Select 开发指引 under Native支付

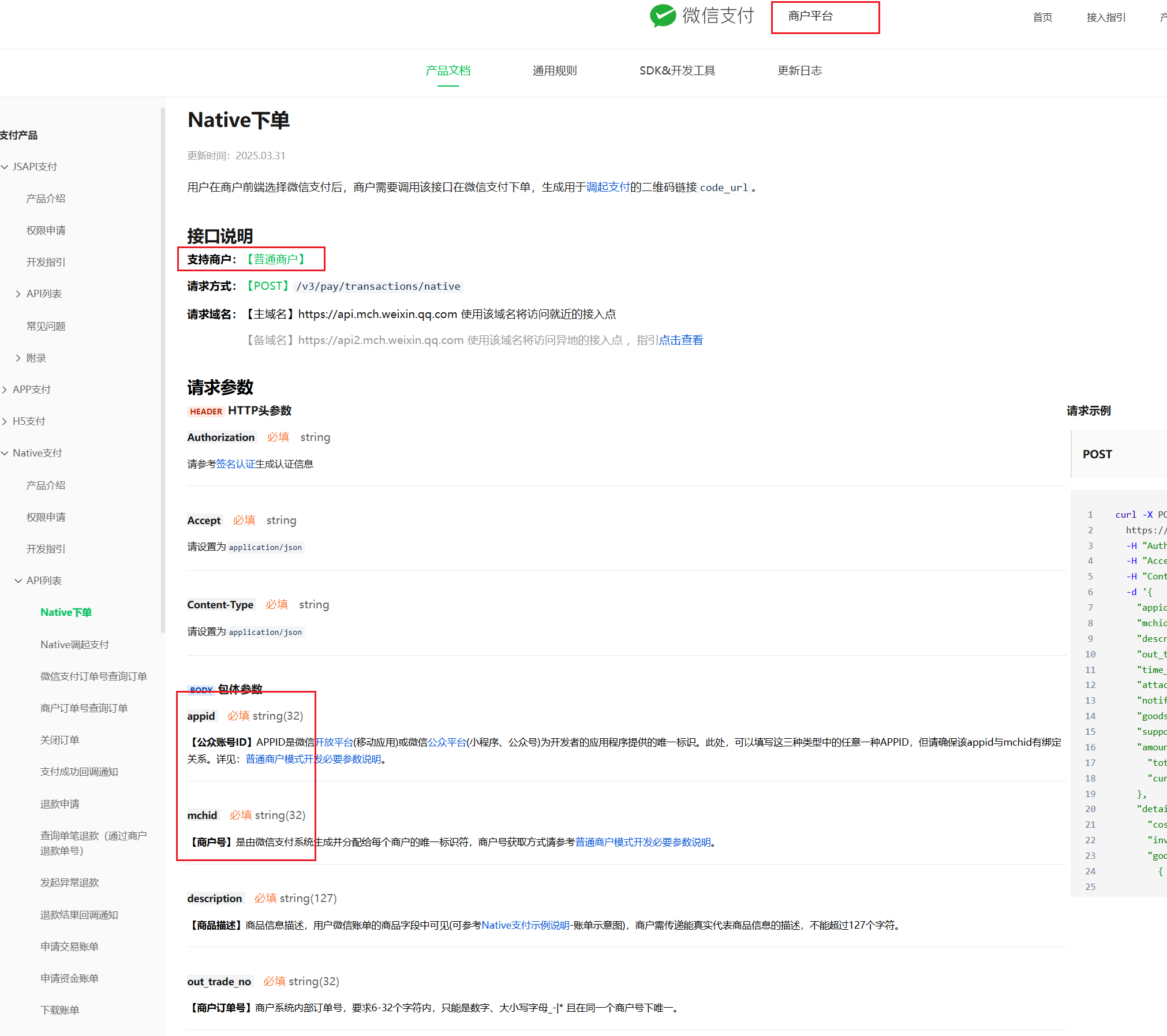pos(46,549)
